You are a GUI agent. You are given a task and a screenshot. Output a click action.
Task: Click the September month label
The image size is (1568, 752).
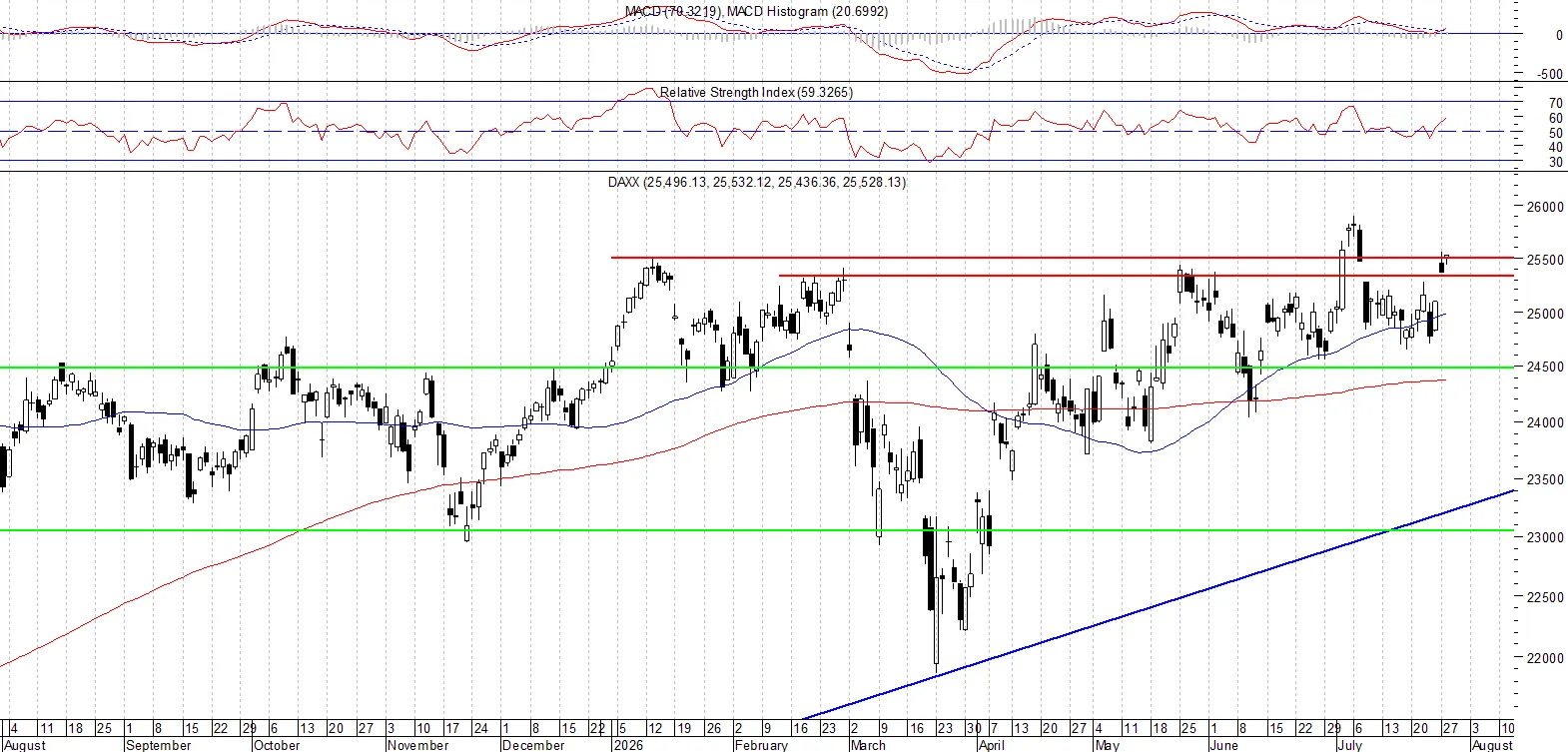159,745
